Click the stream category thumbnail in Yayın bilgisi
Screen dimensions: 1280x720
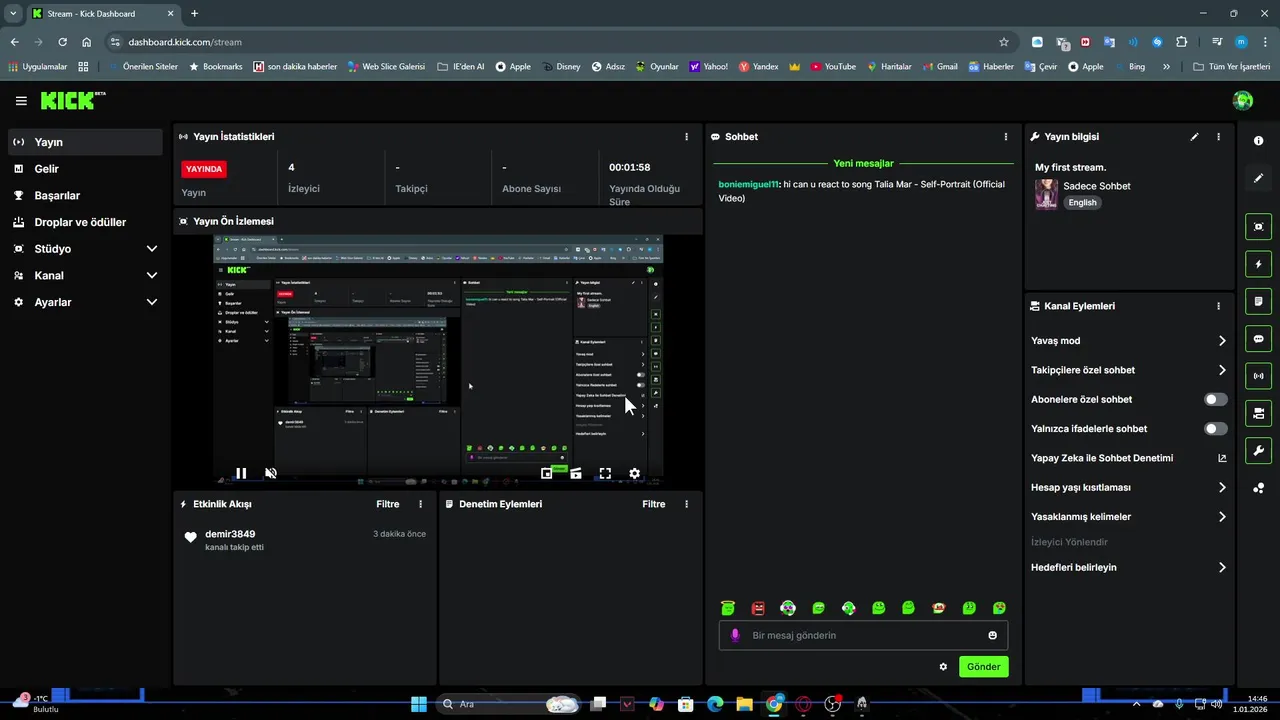click(x=1046, y=194)
